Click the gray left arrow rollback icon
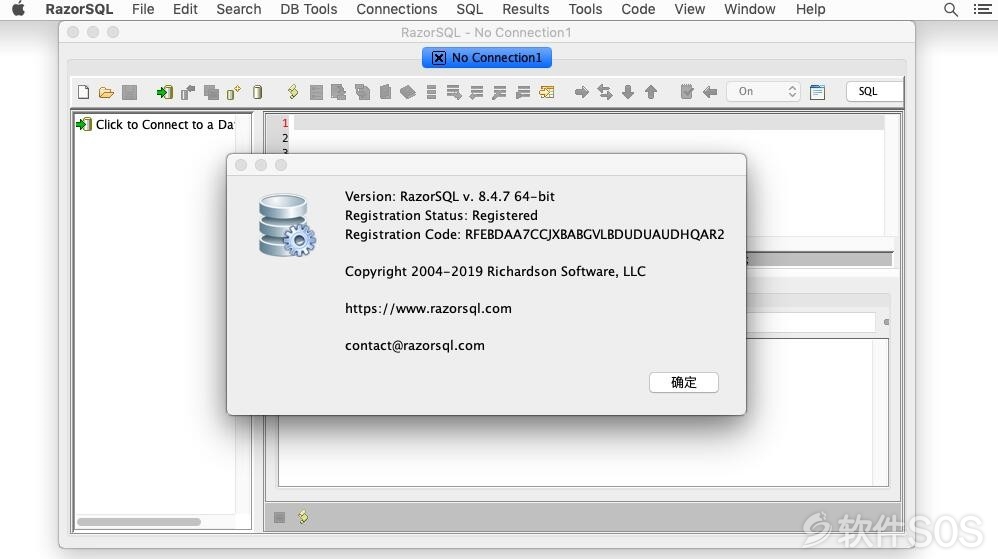This screenshot has width=998, height=559. pyautogui.click(x=710, y=92)
